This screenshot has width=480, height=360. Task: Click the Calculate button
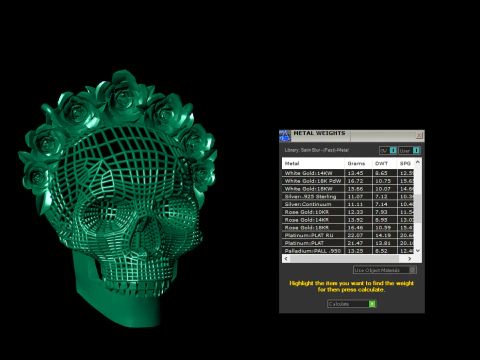(352, 304)
